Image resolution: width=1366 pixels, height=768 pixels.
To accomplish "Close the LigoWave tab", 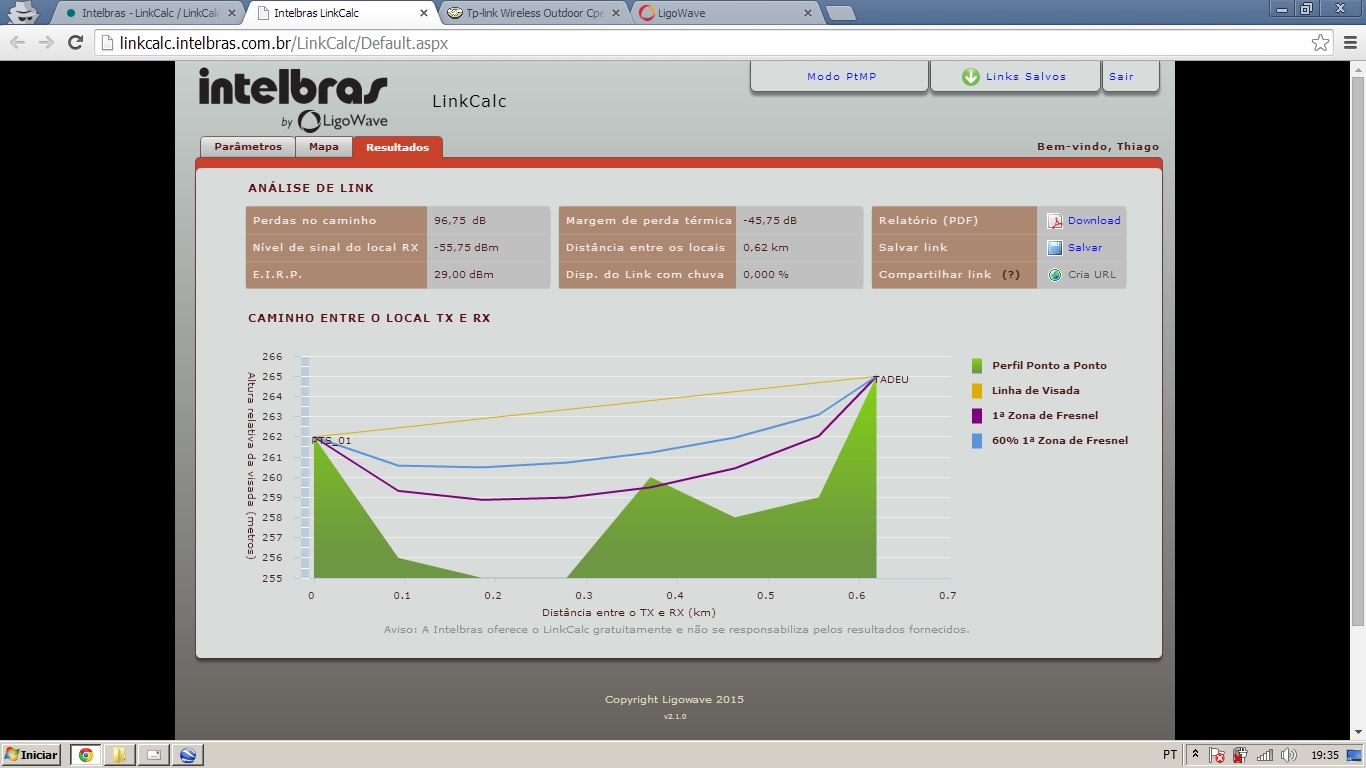I will tap(808, 14).
